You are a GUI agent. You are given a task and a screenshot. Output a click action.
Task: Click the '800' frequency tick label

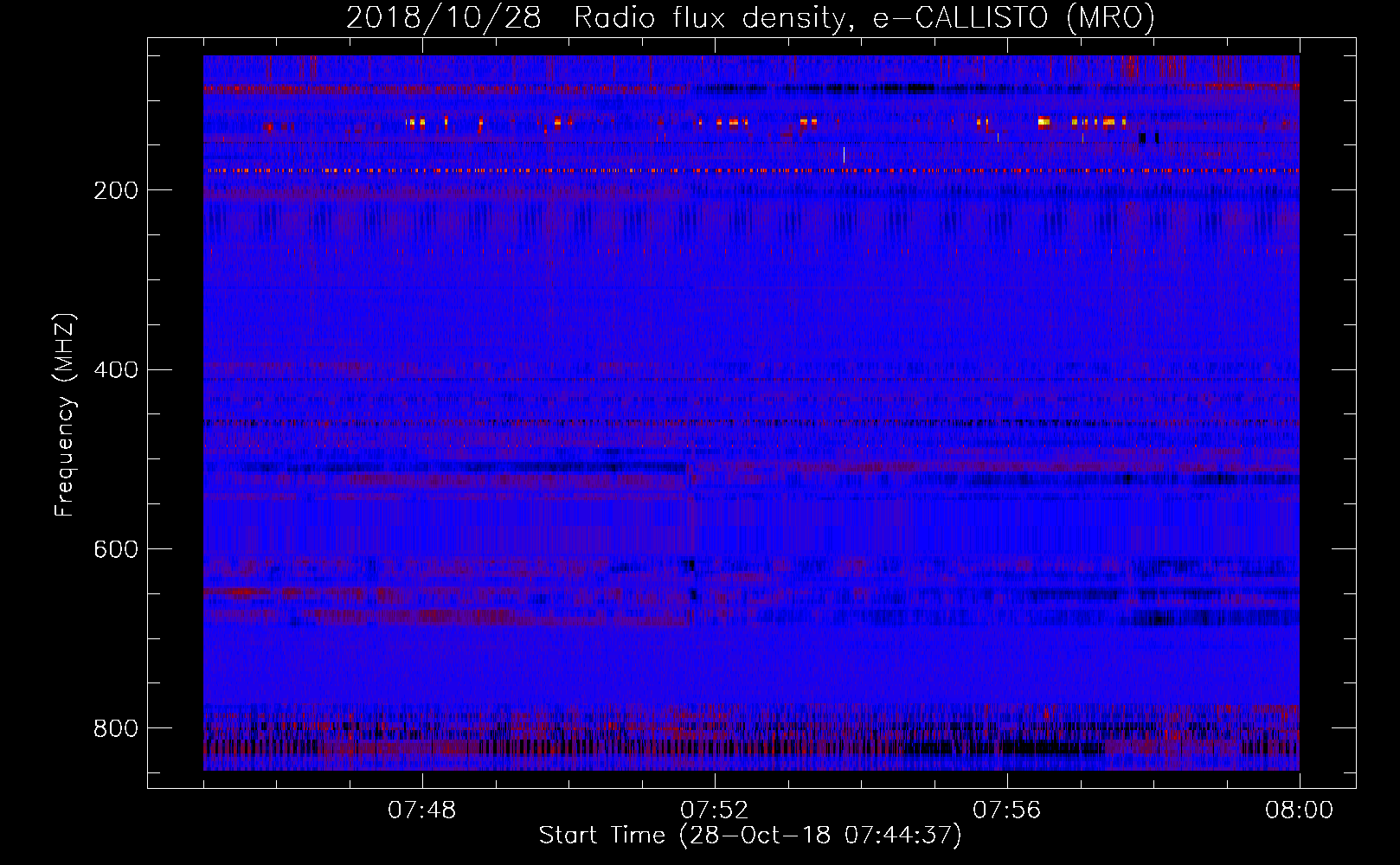[x=116, y=728]
